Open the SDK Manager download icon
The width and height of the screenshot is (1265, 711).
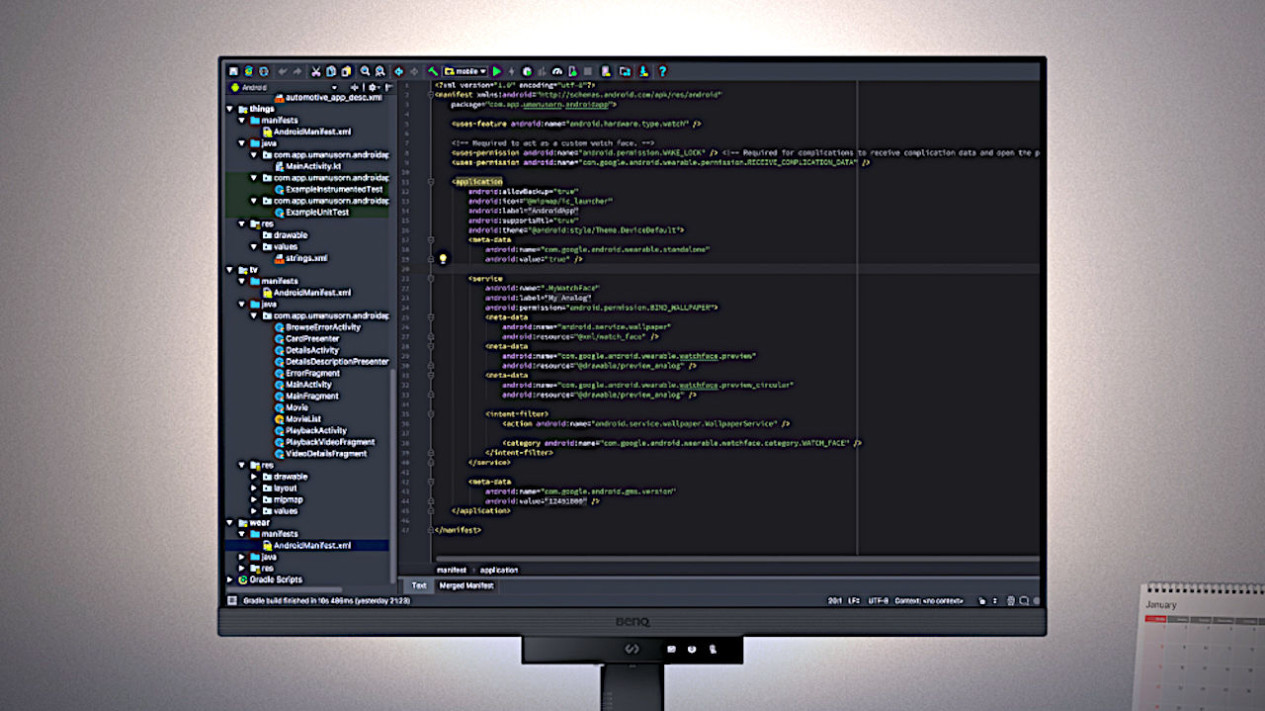click(x=643, y=72)
